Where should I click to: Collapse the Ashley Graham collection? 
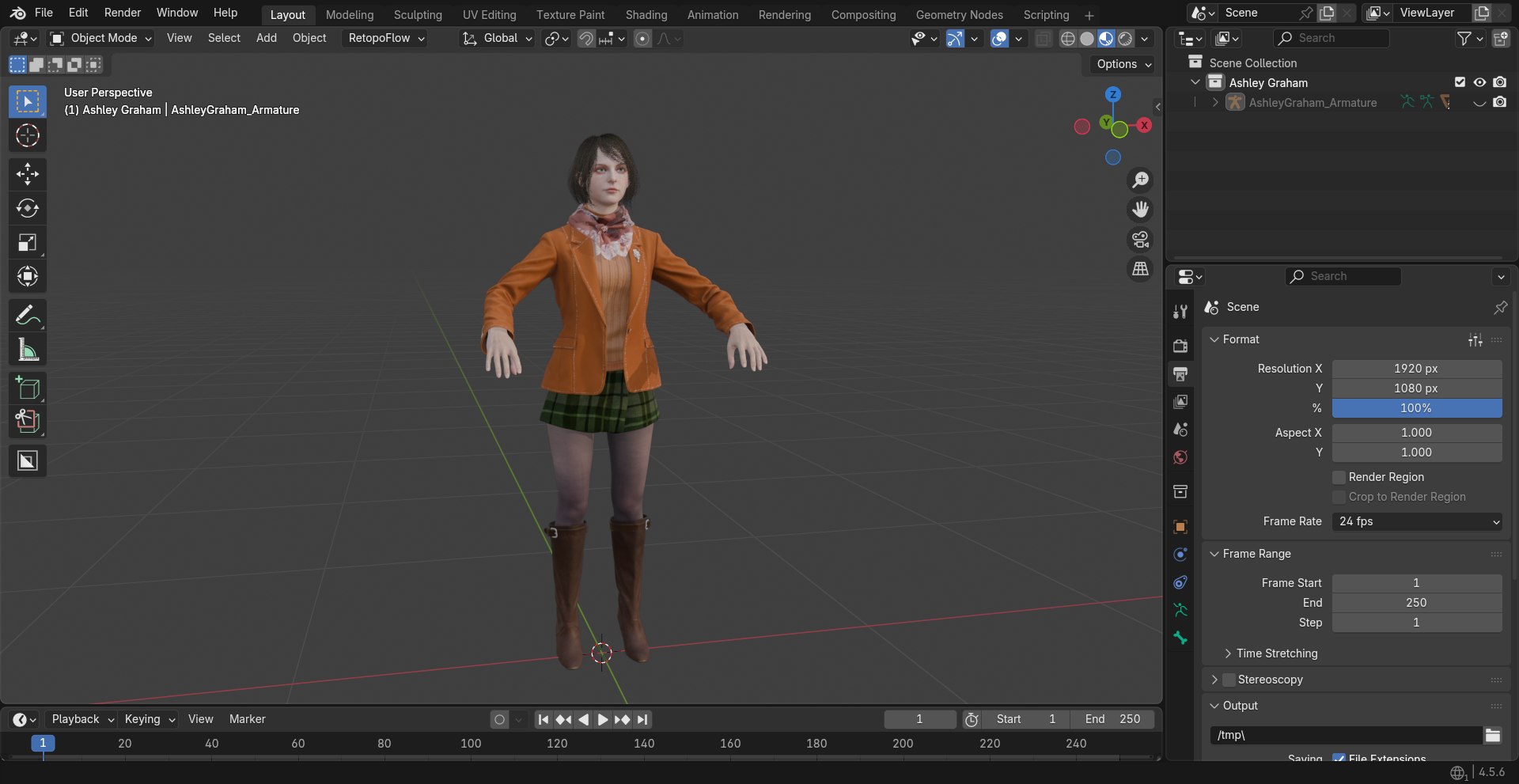pos(1195,82)
